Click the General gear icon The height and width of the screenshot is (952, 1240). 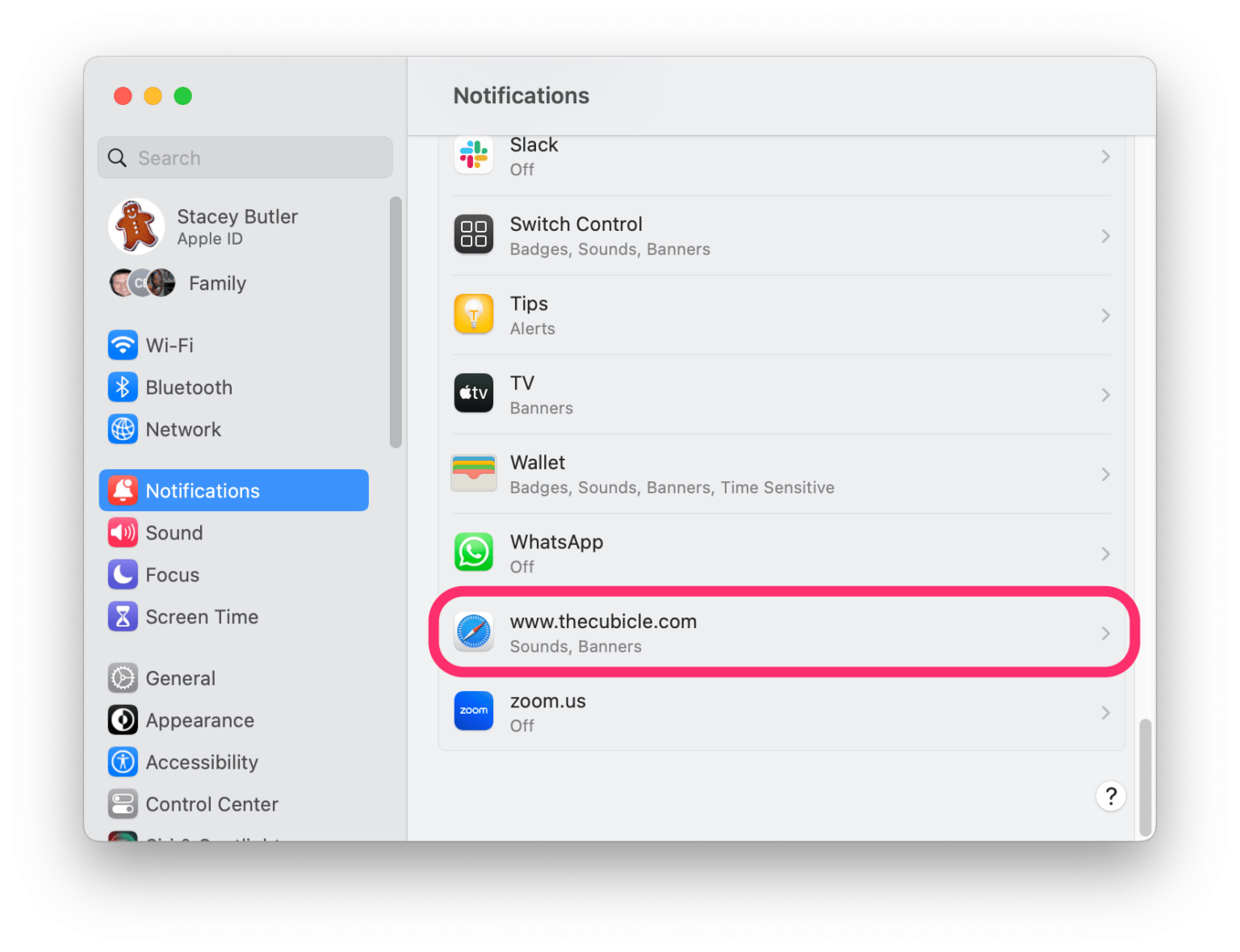(123, 678)
